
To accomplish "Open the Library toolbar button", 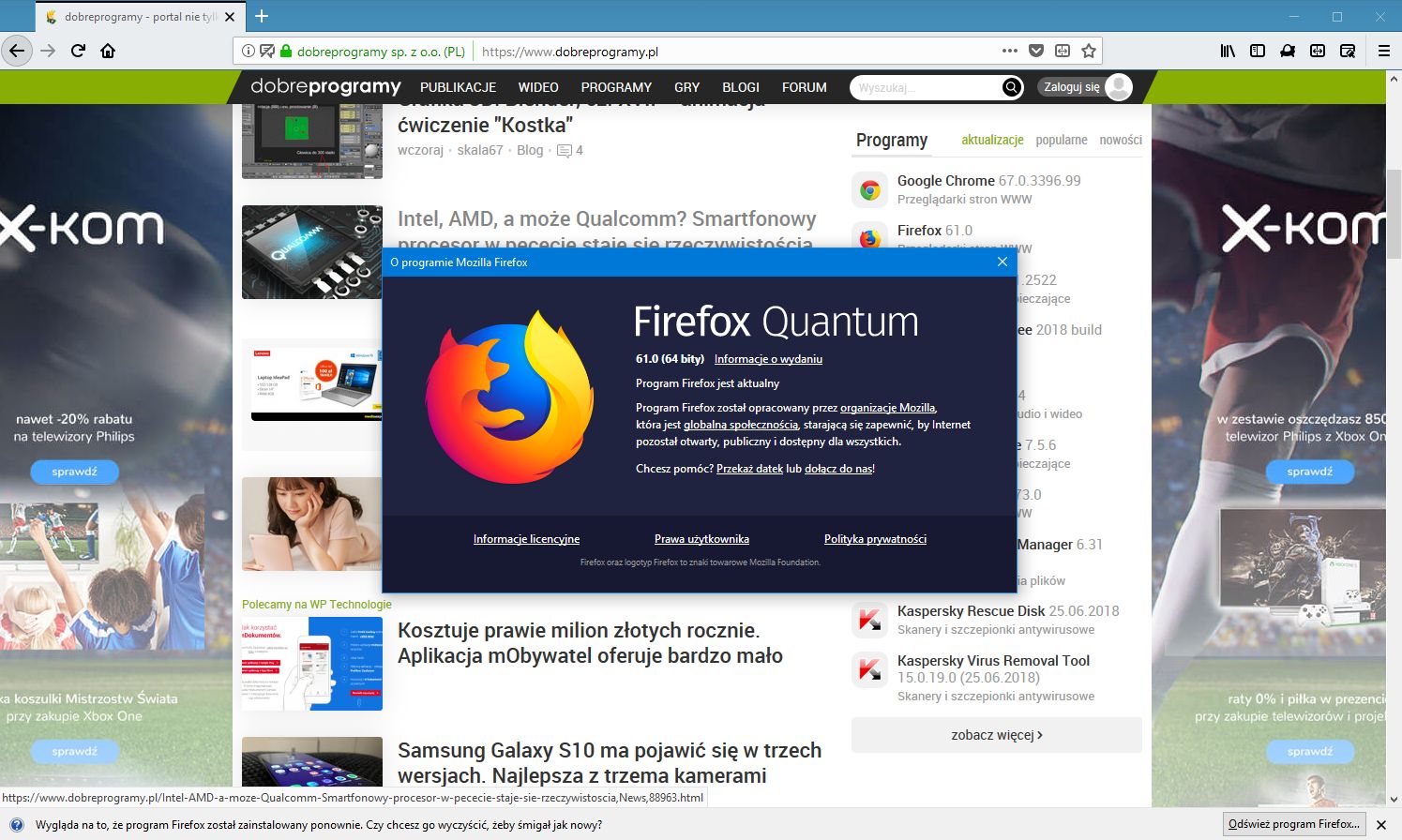I will [x=1228, y=51].
